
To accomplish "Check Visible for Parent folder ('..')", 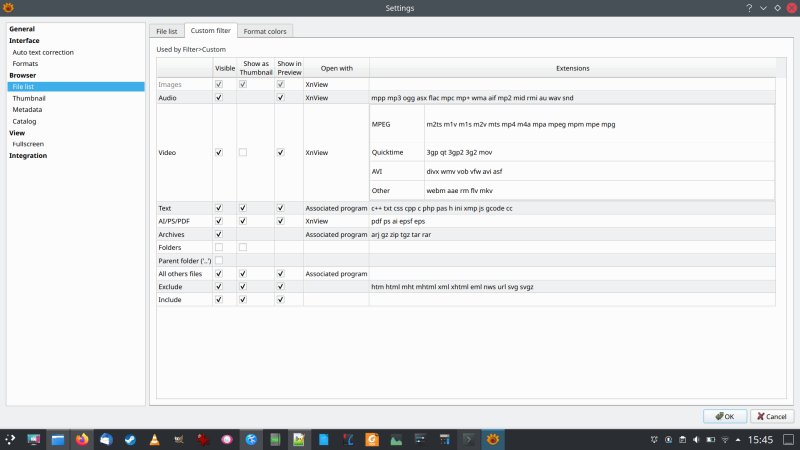I will click(219, 260).
